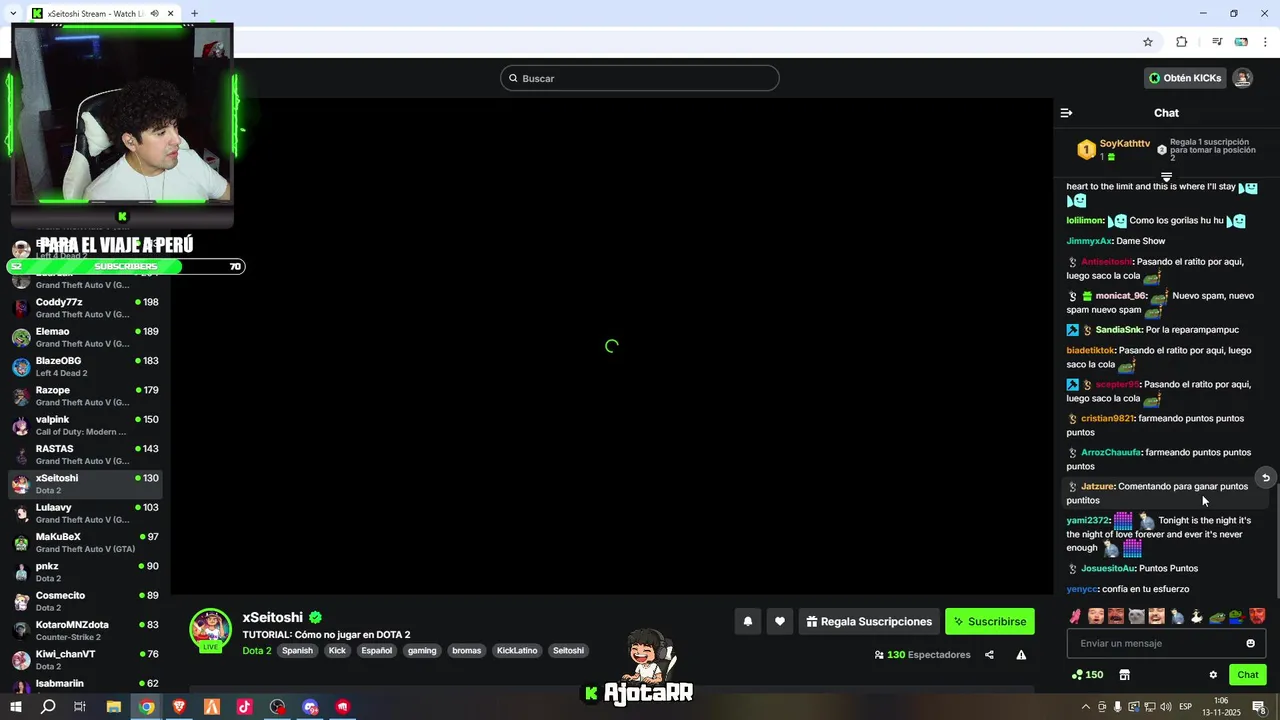Viewport: 1280px width, 720px height.
Task: Share the stream using the share icon
Action: point(989,655)
